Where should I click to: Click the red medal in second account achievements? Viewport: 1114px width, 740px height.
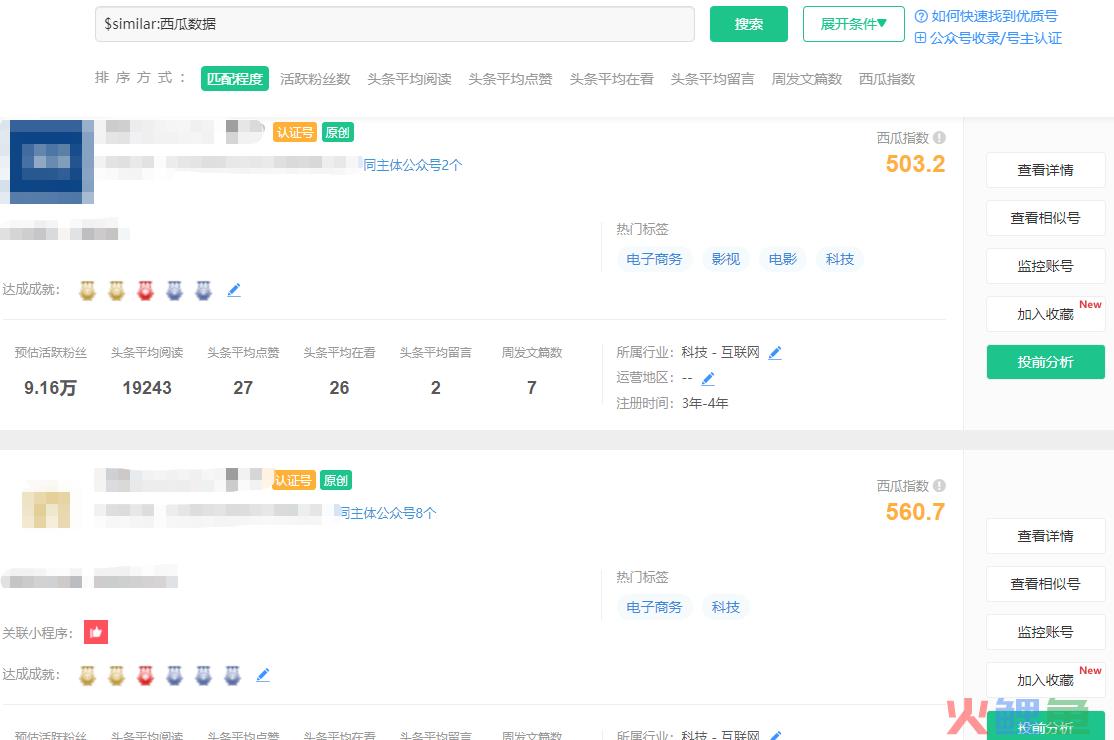point(146,675)
